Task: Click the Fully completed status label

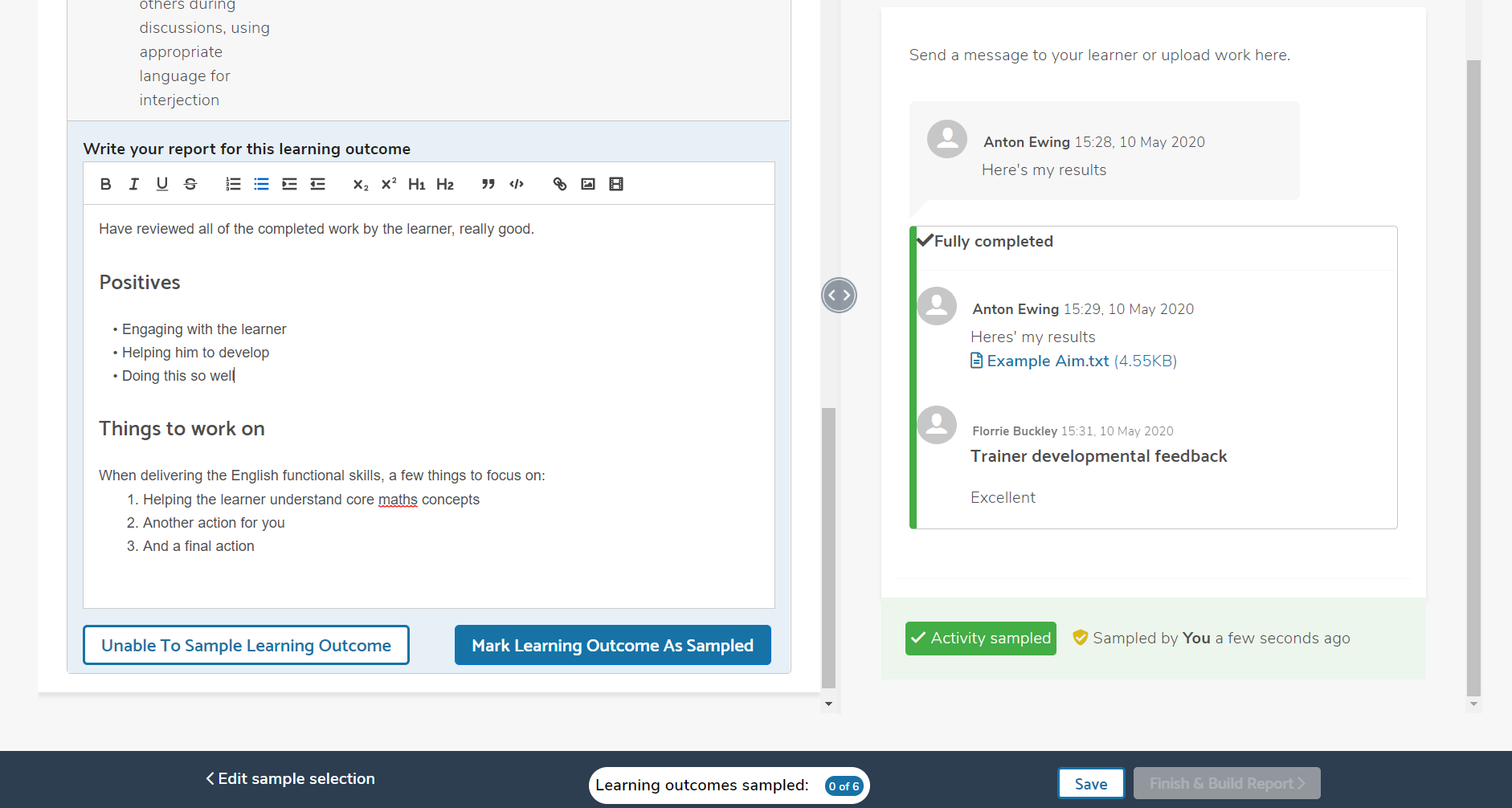Action: (x=993, y=241)
